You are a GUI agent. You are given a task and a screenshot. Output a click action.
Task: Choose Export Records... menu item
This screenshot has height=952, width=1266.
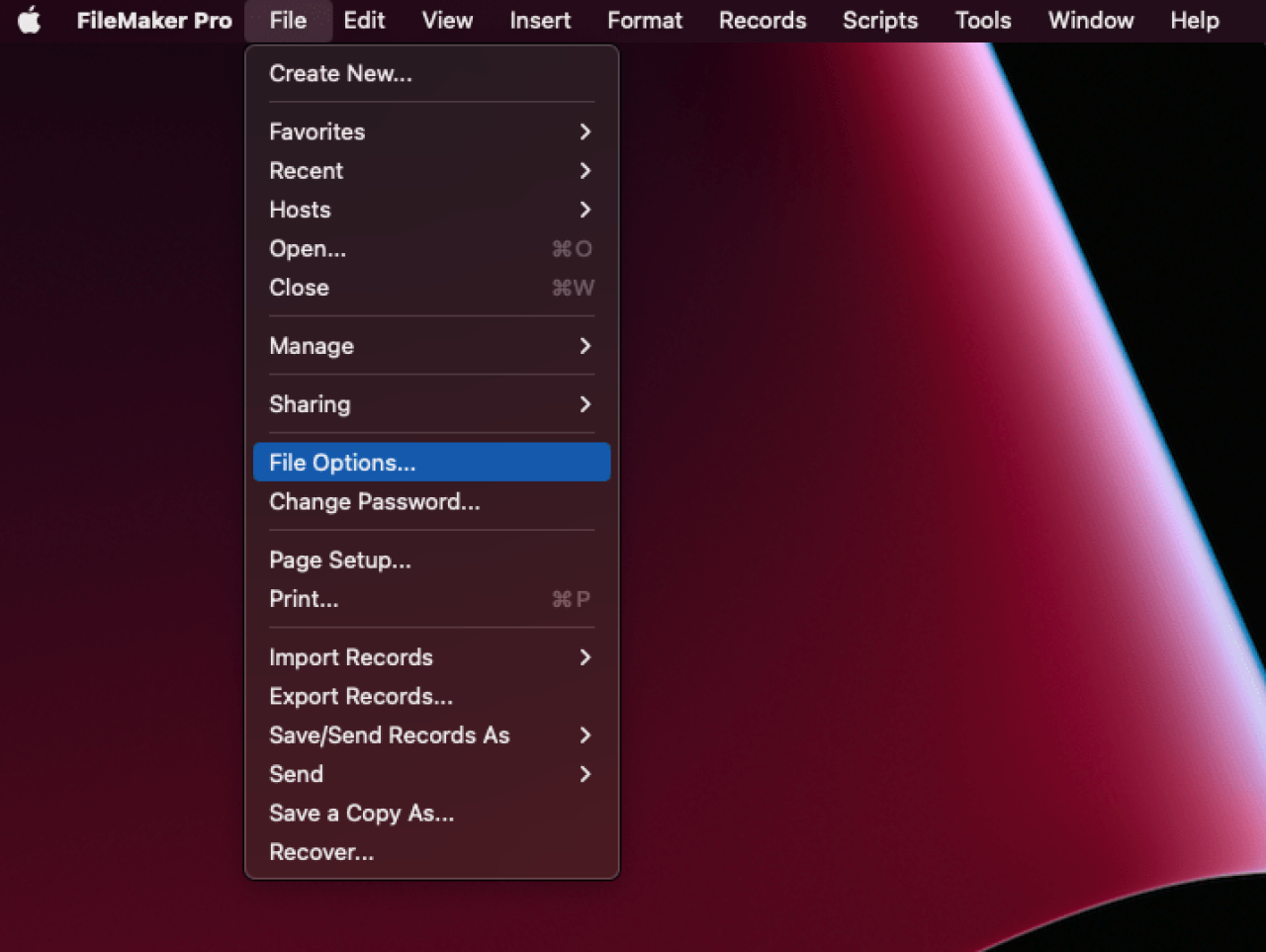[x=431, y=696]
